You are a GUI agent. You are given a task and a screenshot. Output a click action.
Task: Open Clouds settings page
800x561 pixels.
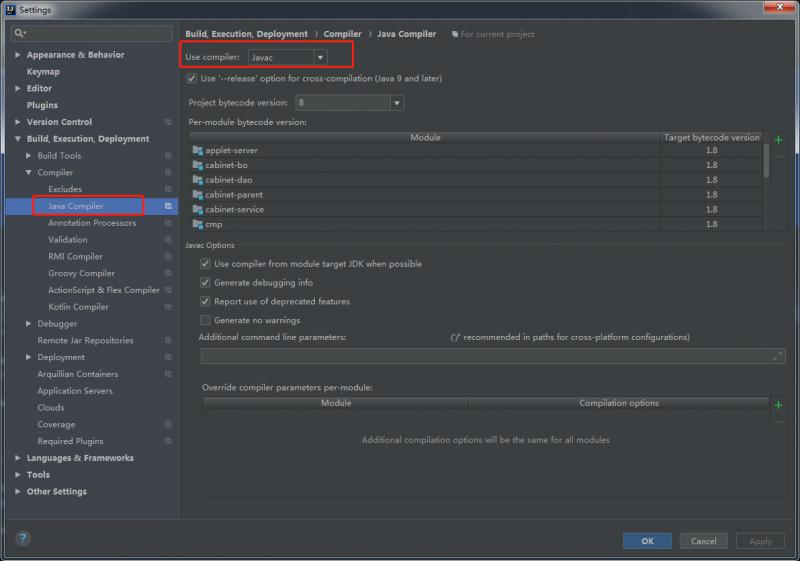[x=51, y=407]
